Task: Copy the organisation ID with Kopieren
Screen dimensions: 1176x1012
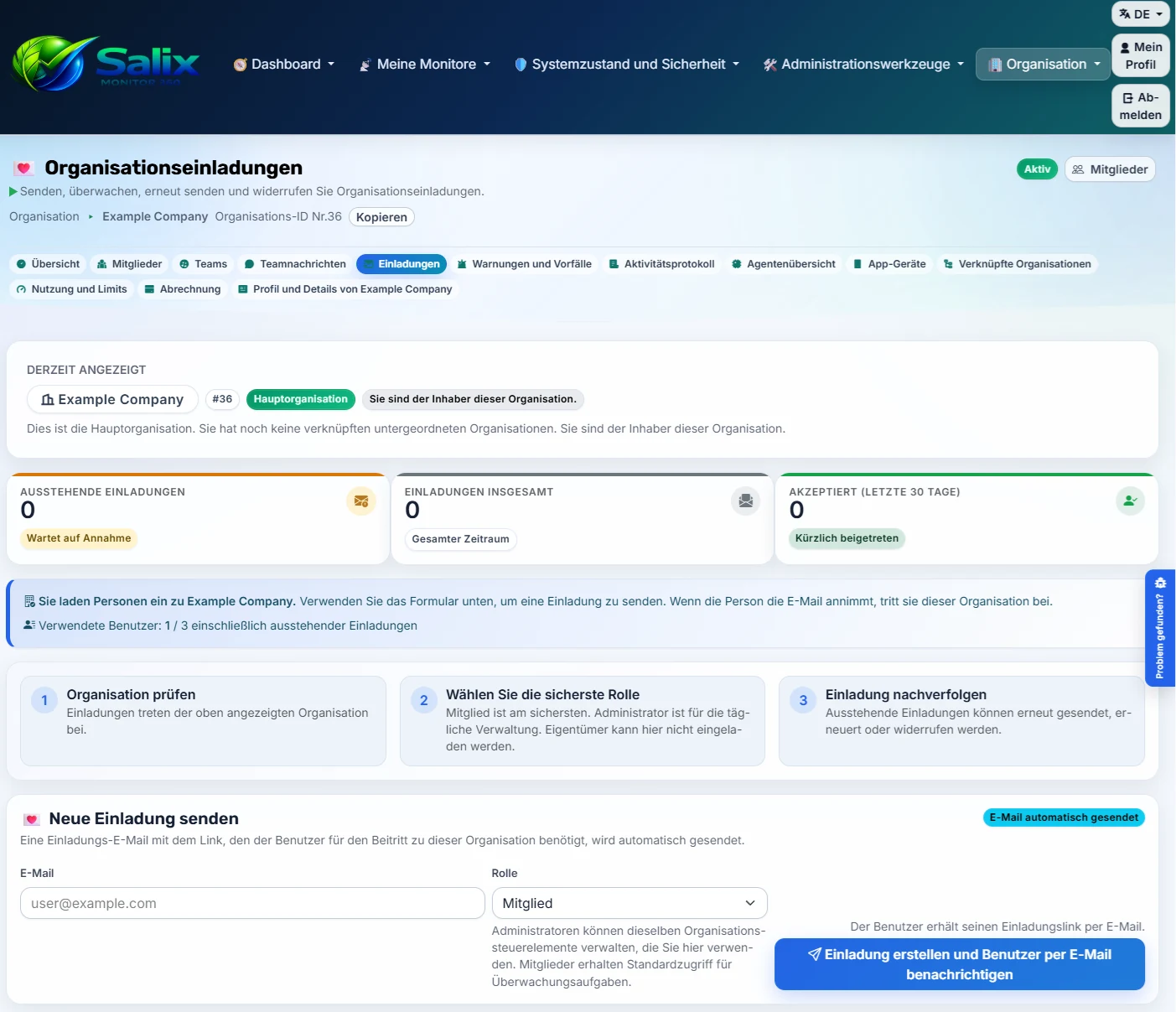Action: 381,217
